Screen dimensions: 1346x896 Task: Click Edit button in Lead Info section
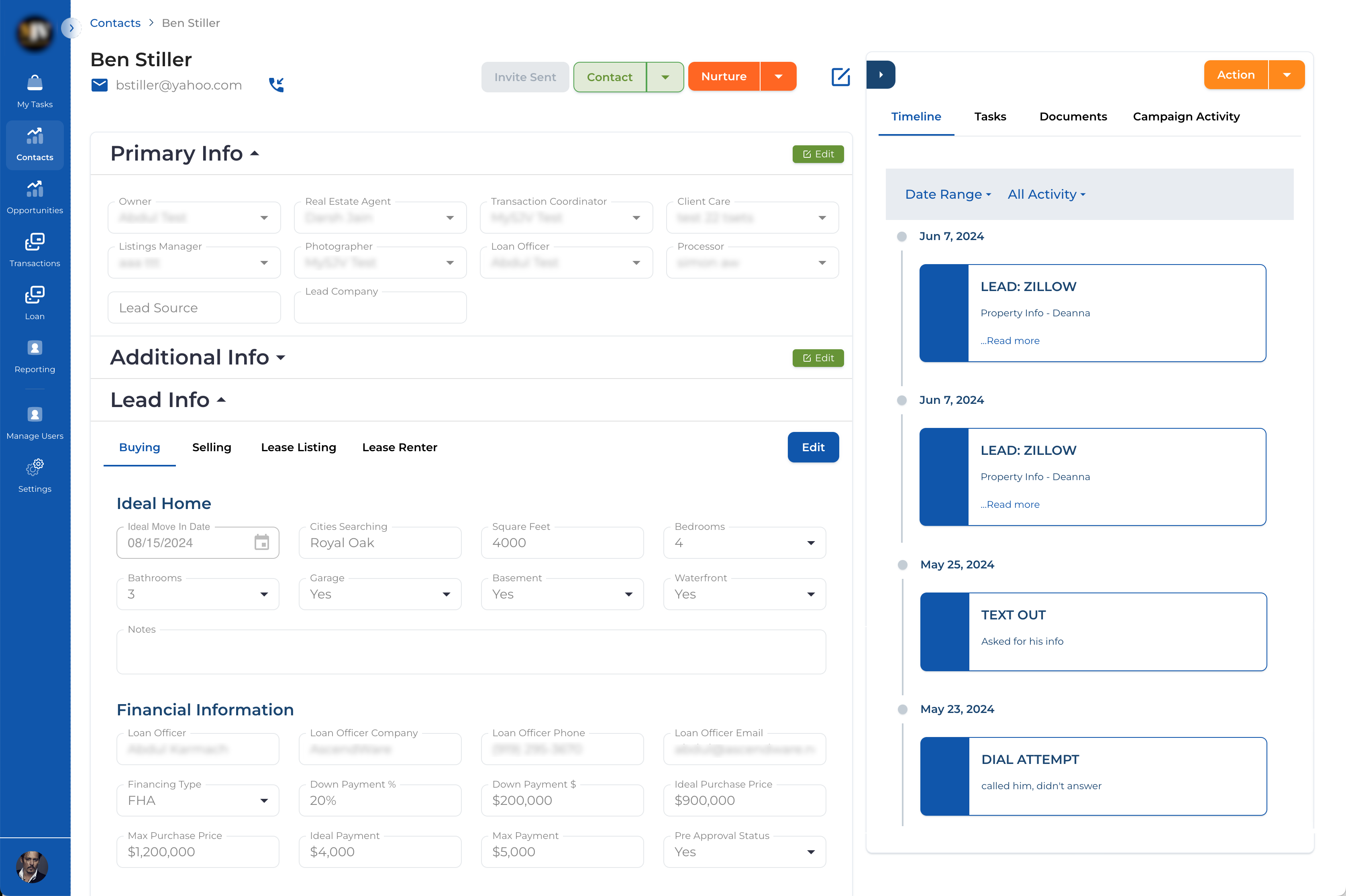click(x=814, y=447)
